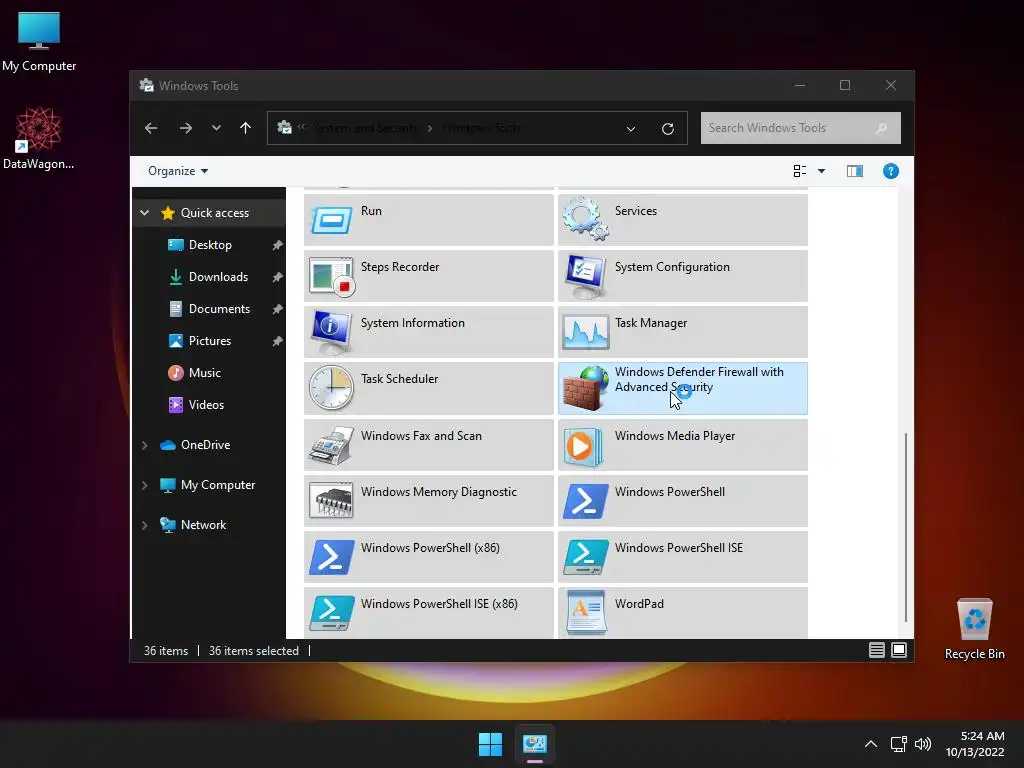Image resolution: width=1024 pixels, height=768 pixels.
Task: Toggle the preview pane icon
Action: point(854,171)
